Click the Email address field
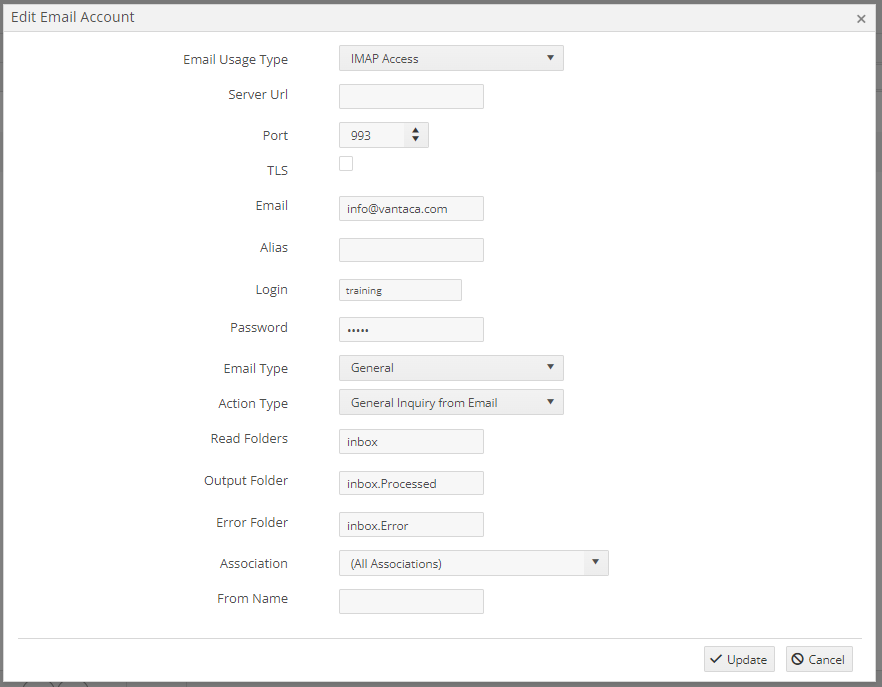Image resolution: width=882 pixels, height=687 pixels. [x=411, y=208]
